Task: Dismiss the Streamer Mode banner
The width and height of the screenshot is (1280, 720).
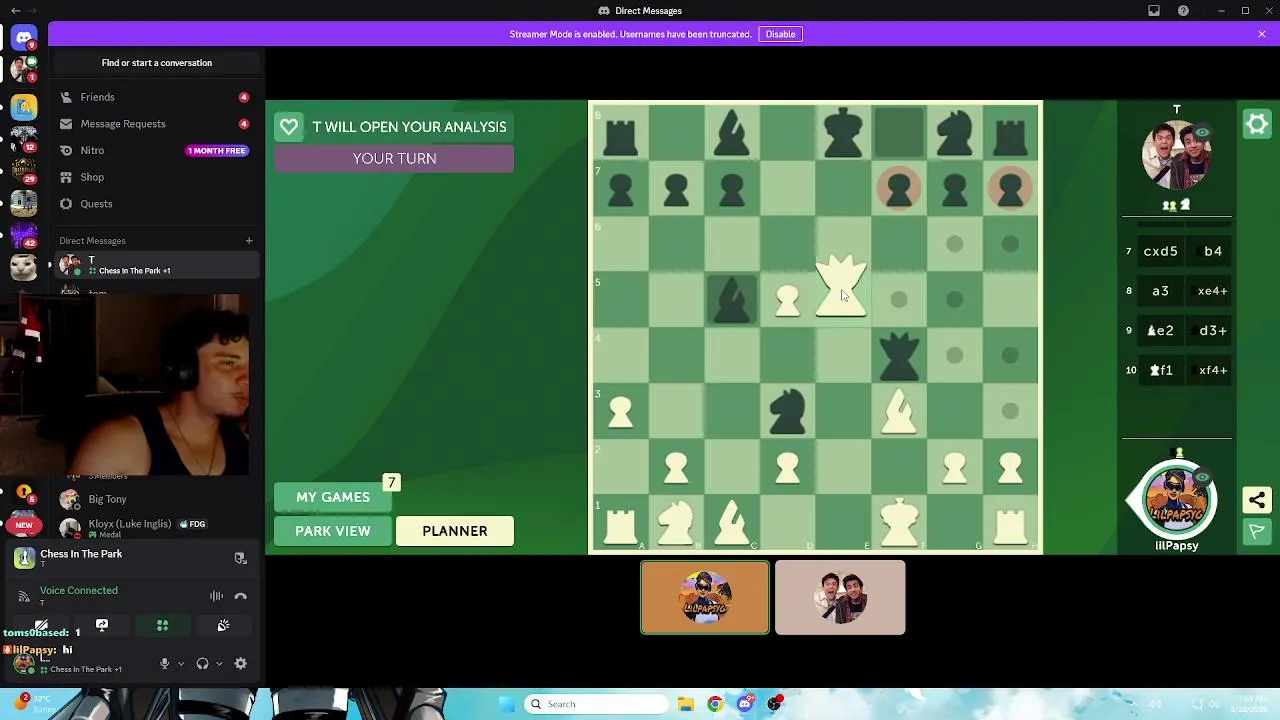Action: point(1262,34)
